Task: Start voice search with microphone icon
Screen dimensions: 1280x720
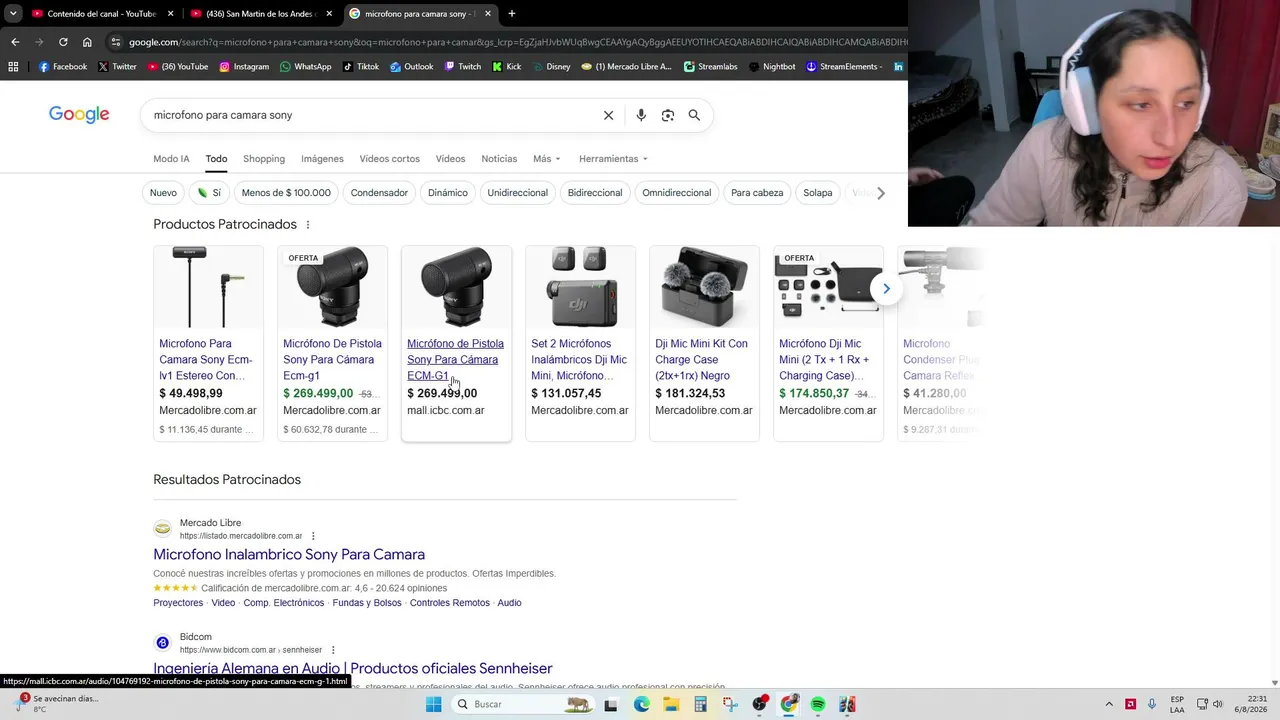Action: click(641, 115)
